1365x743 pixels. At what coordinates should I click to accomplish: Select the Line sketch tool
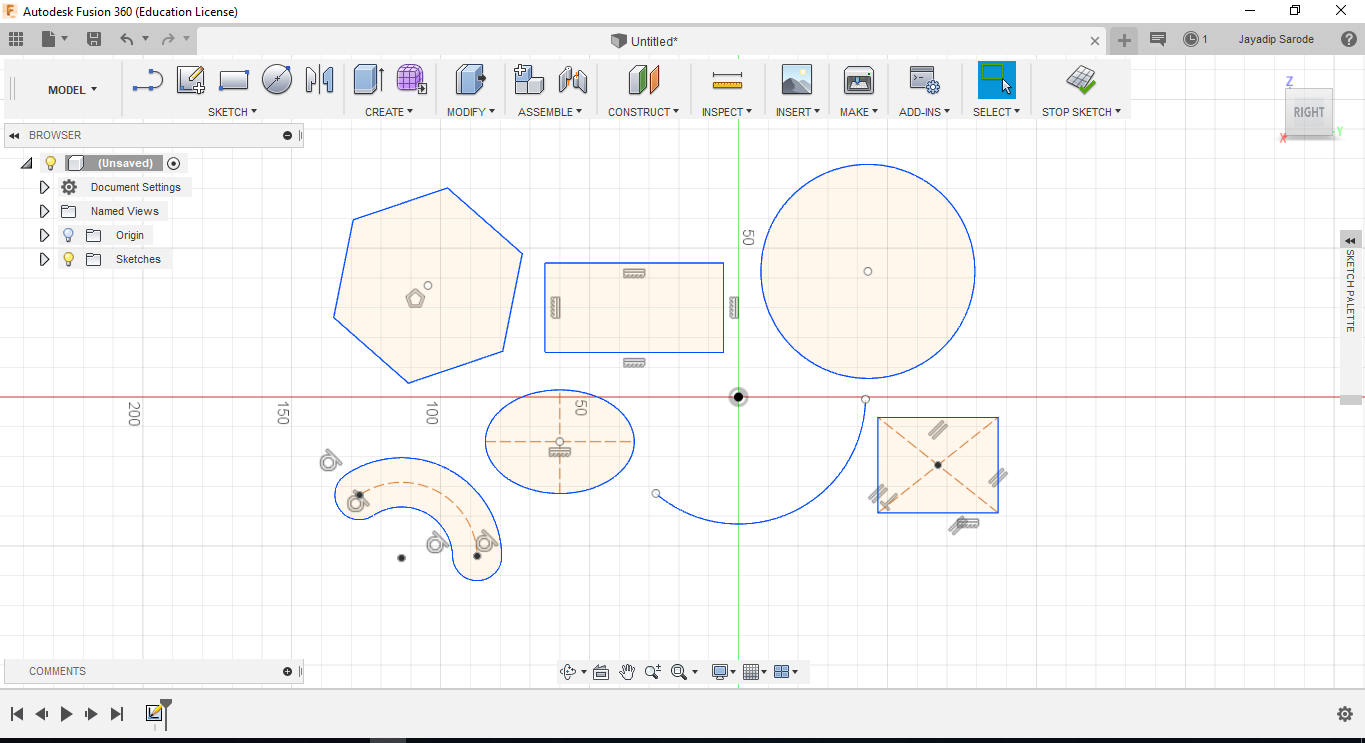[x=147, y=81]
